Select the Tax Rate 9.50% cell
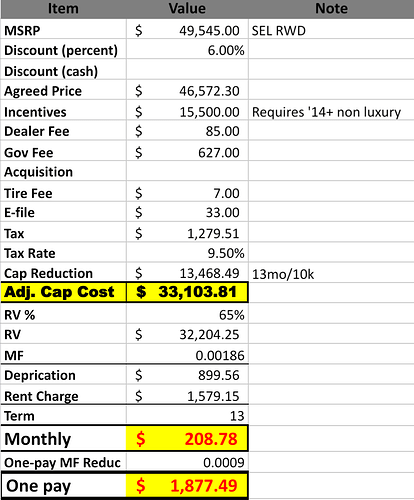Viewport: 414px width, 500px height. point(187,253)
